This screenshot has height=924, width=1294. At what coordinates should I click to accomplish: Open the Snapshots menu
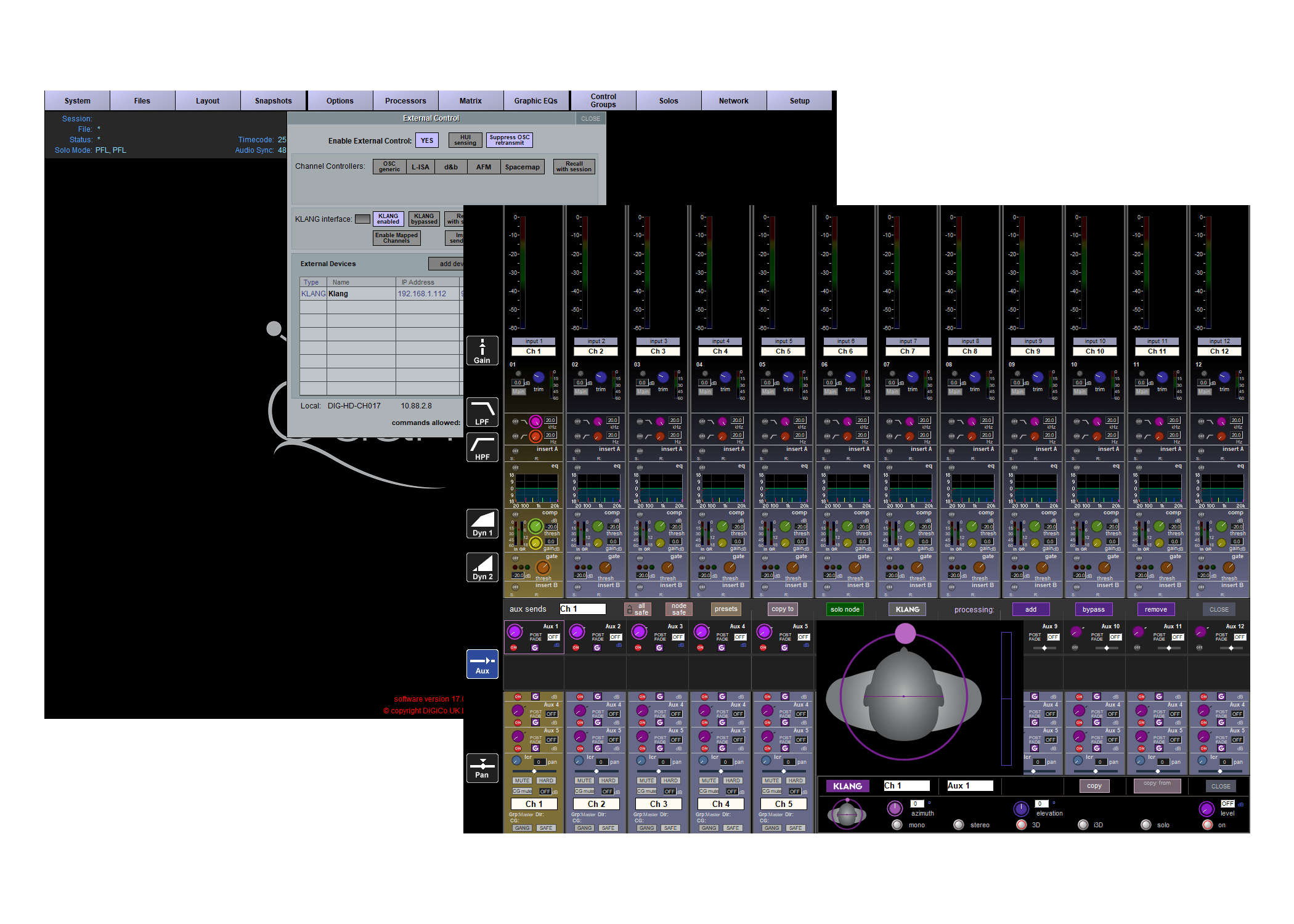273,101
